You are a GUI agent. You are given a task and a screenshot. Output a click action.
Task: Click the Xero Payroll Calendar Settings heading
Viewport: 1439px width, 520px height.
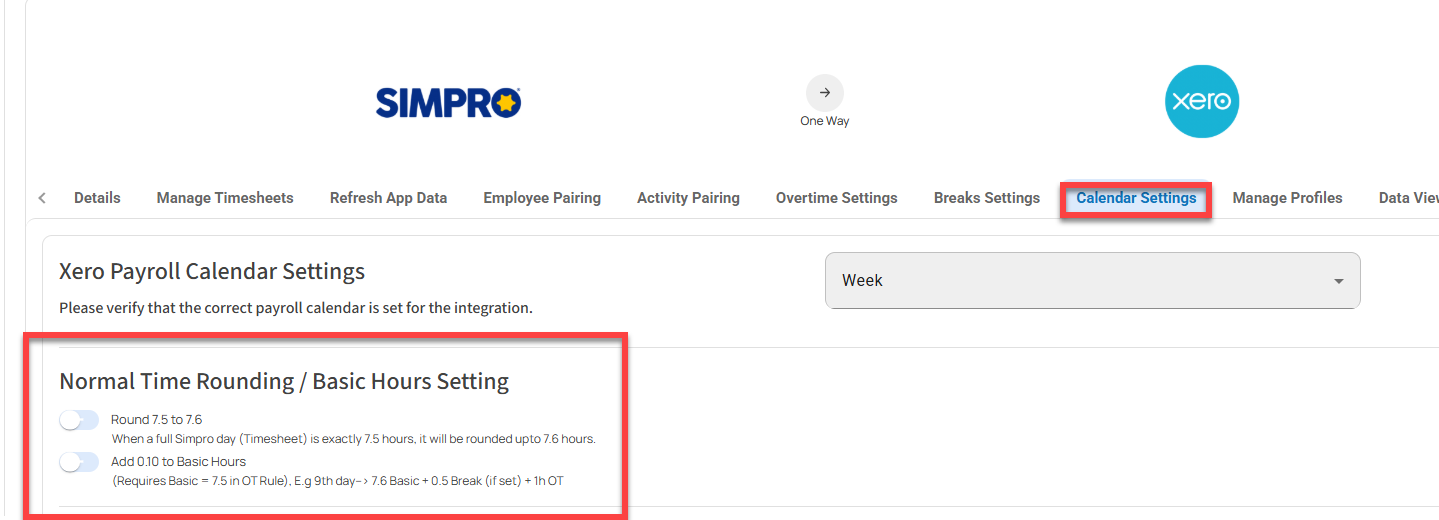[x=212, y=271]
